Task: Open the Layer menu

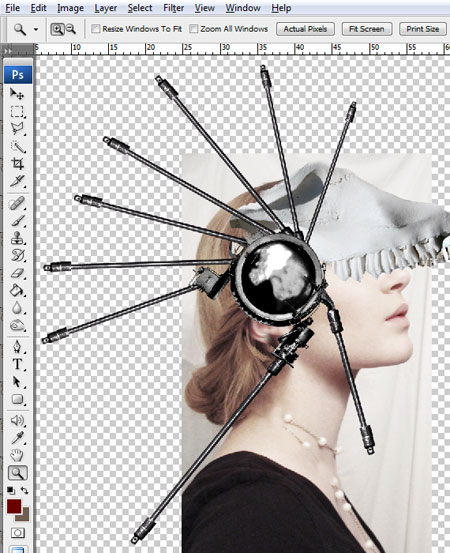Action: 106,8
